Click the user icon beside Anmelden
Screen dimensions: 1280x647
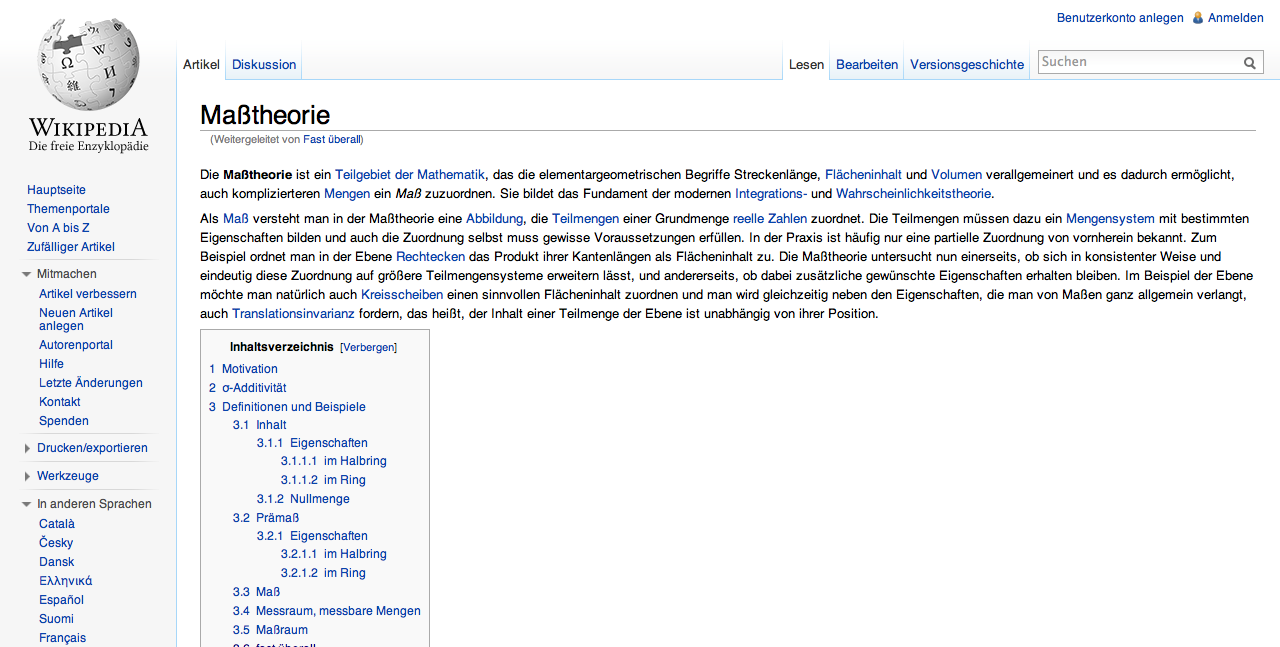tap(1197, 18)
